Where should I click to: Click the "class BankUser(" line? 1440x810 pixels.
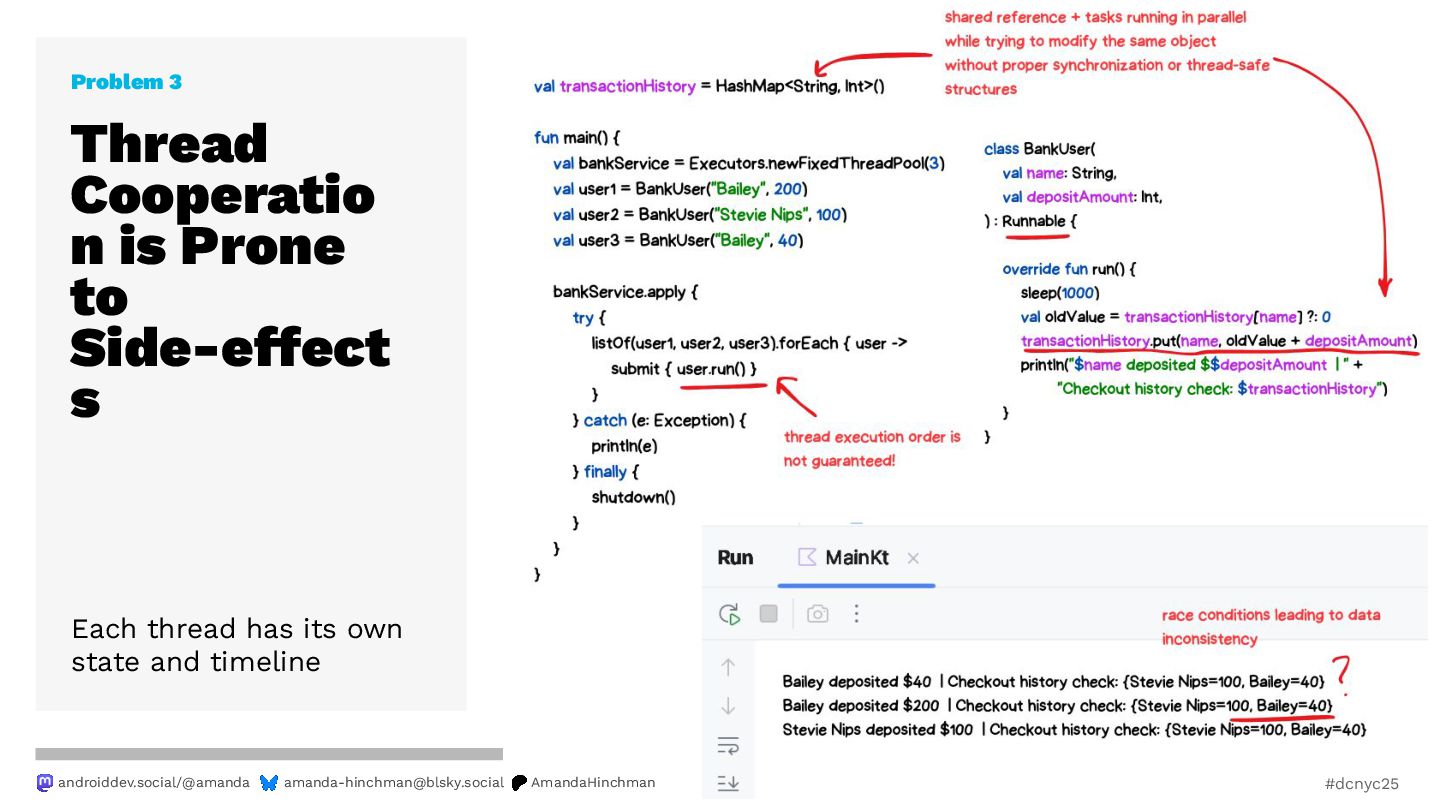click(1040, 149)
